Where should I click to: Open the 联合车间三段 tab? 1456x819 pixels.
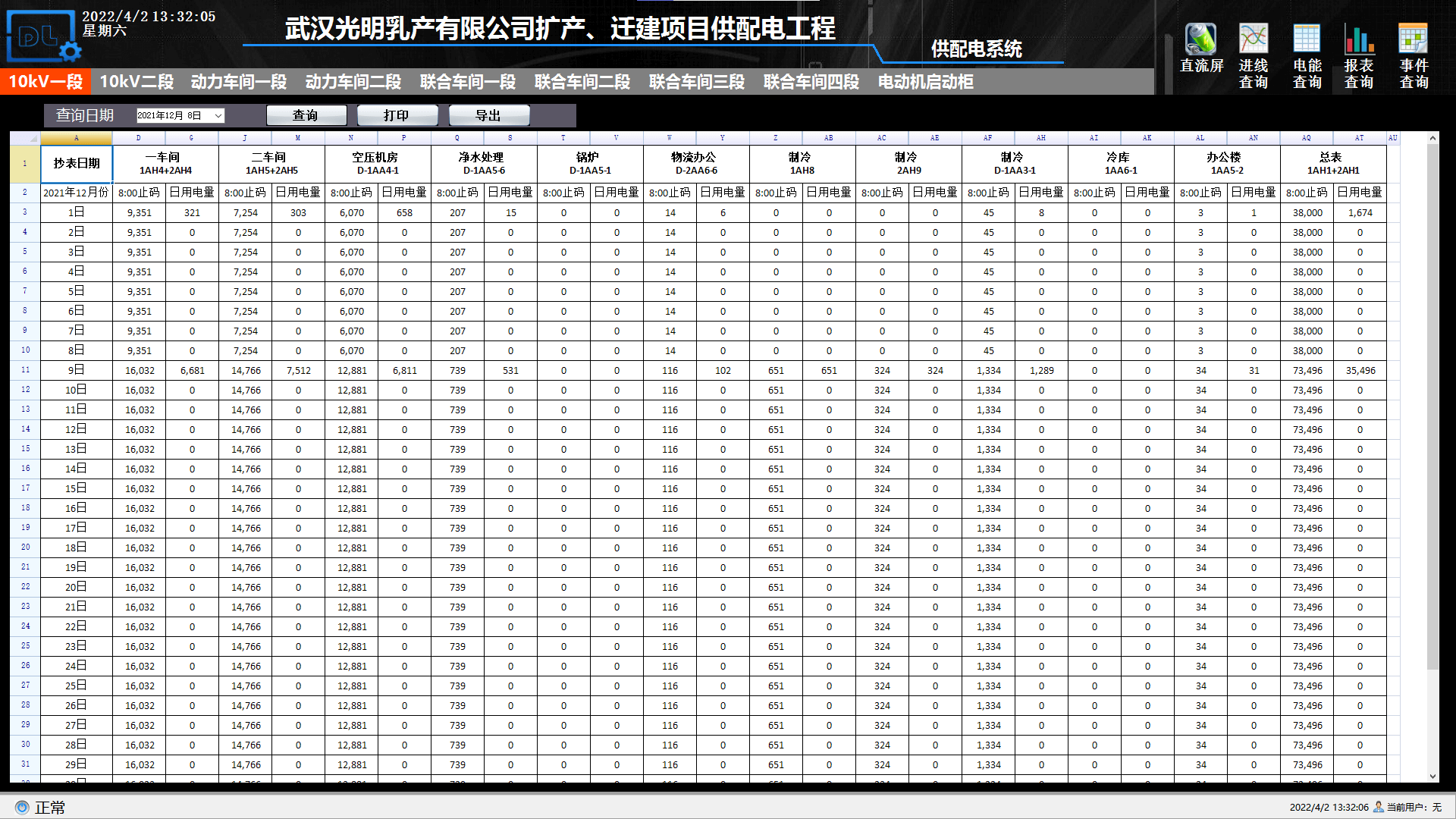click(697, 82)
